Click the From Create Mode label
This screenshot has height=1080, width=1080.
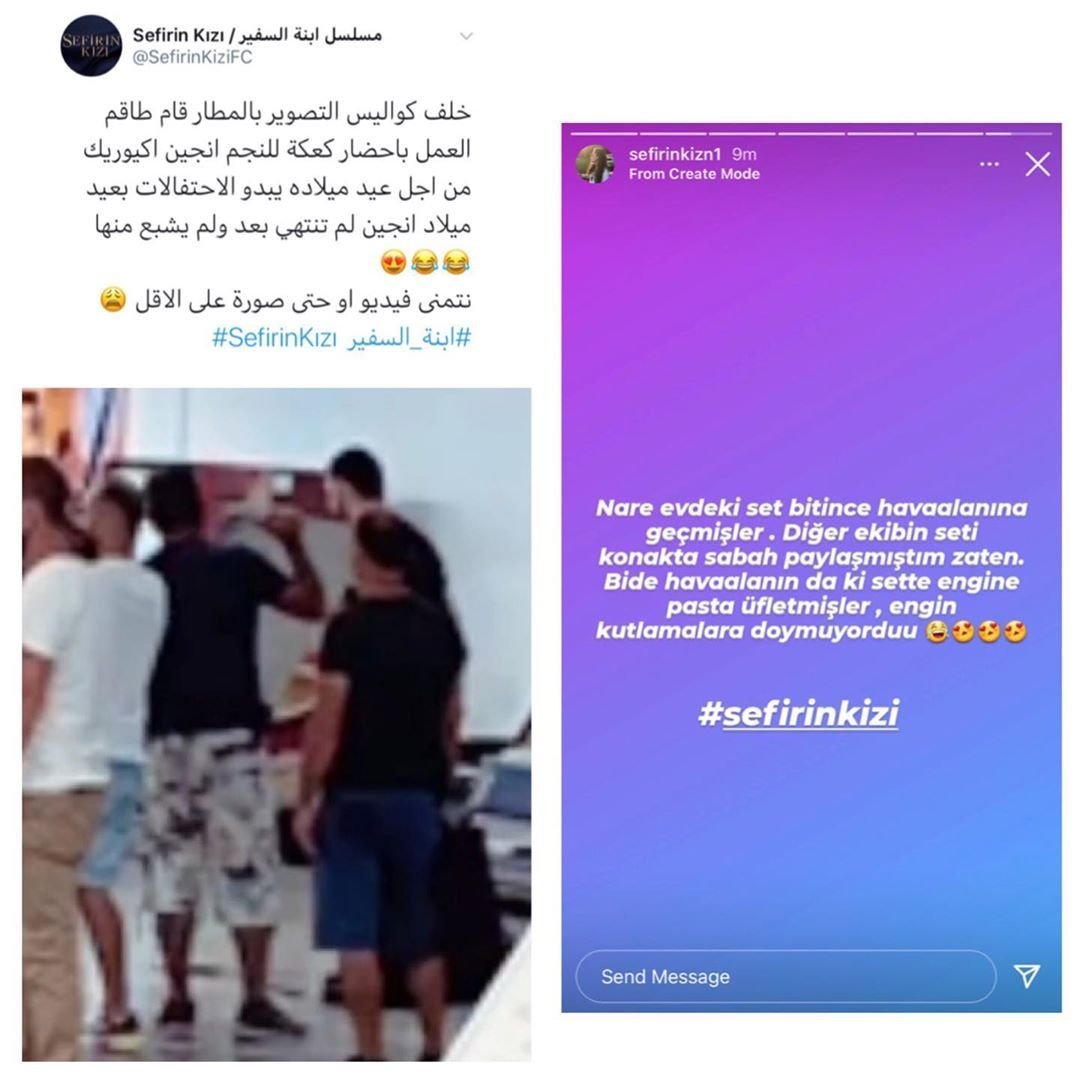click(694, 174)
